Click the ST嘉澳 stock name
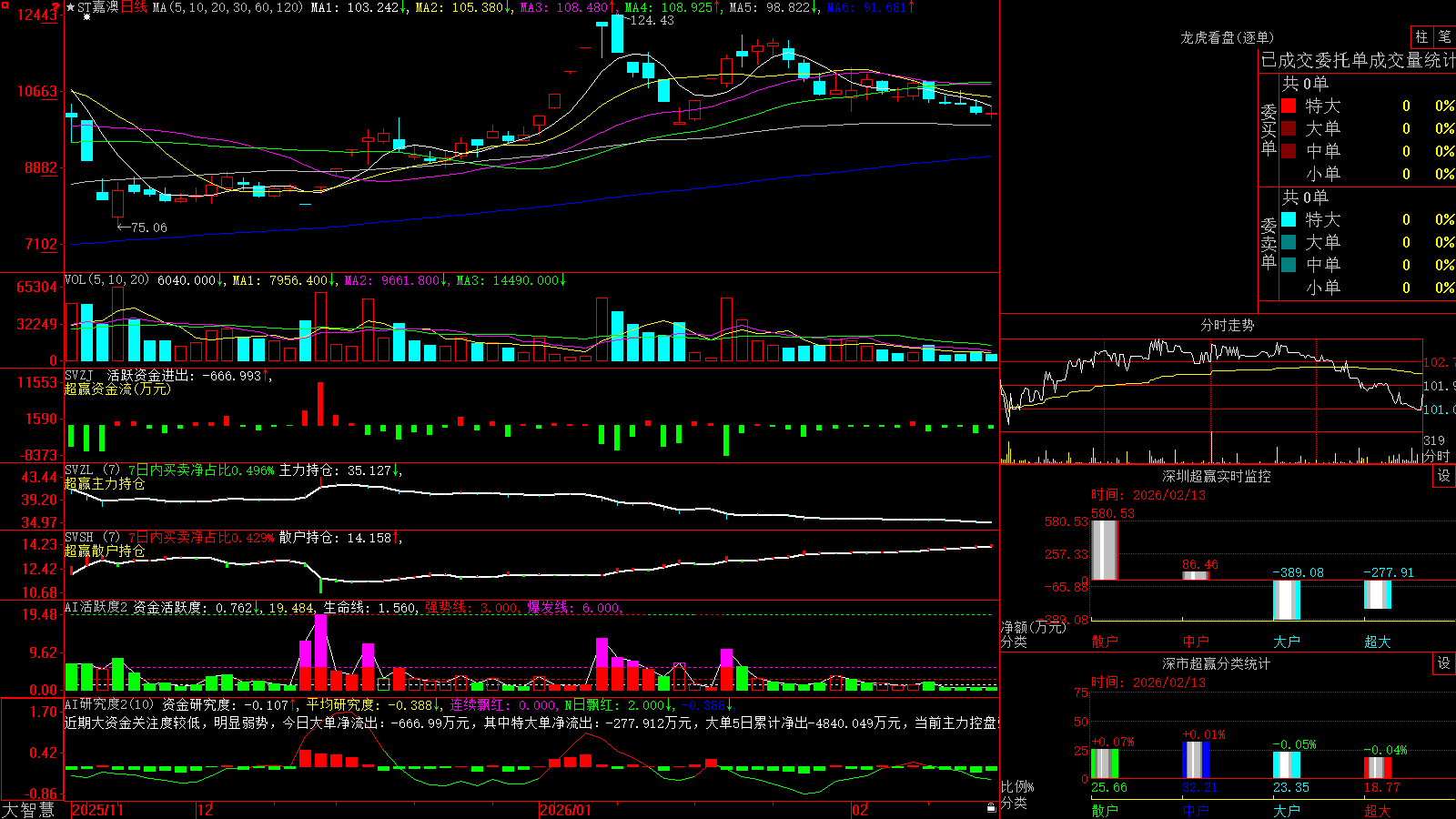 coord(98,7)
